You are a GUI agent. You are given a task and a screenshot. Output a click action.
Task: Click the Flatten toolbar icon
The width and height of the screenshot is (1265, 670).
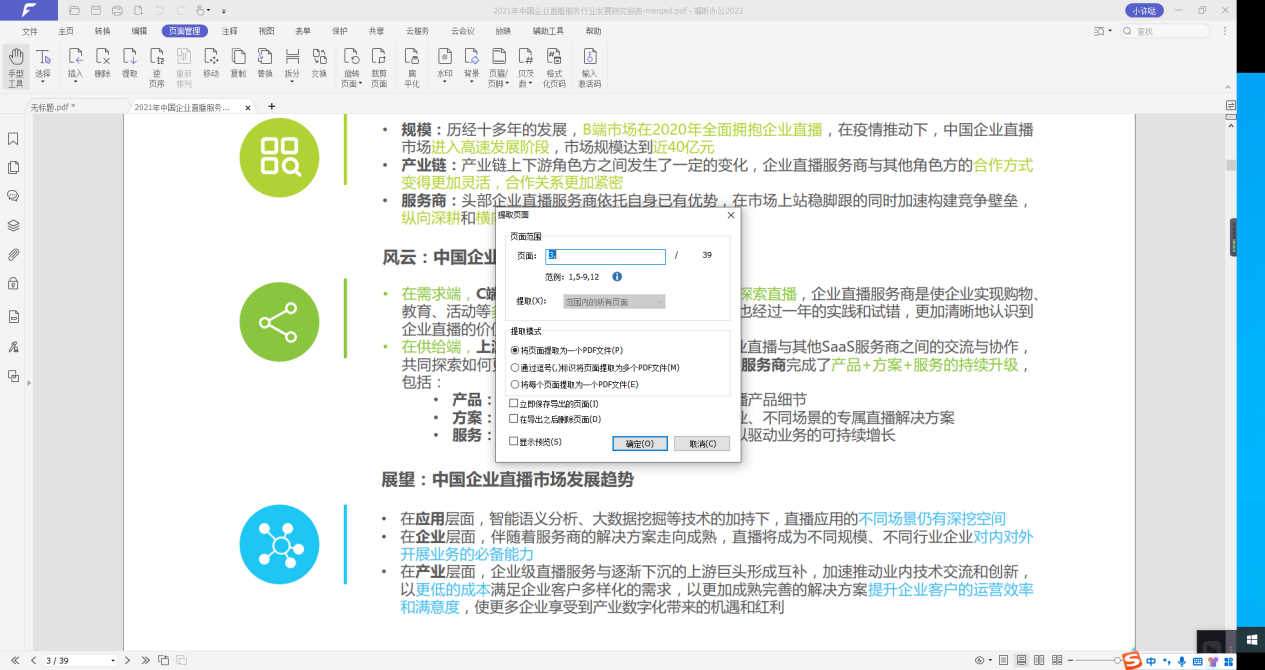point(412,65)
